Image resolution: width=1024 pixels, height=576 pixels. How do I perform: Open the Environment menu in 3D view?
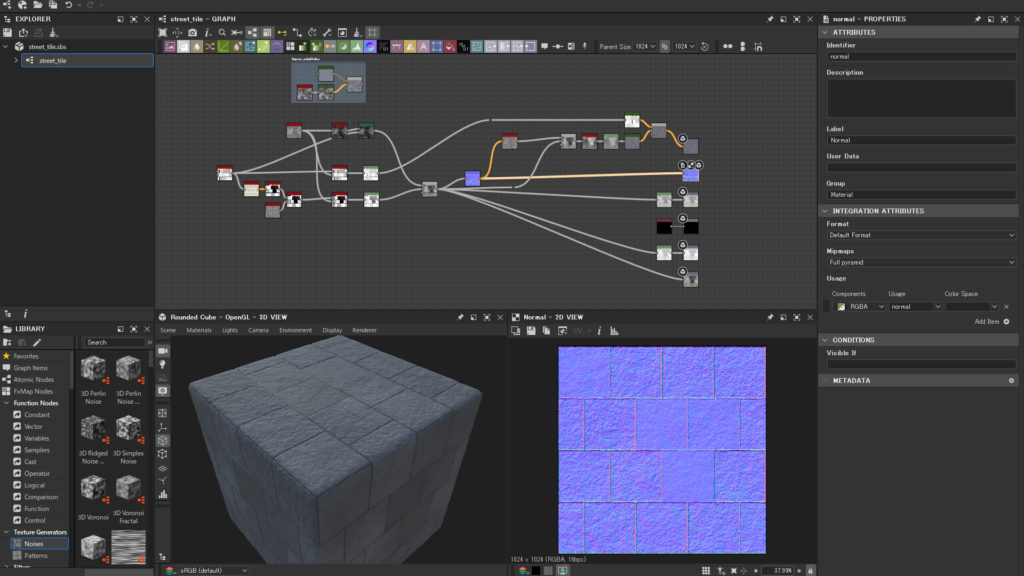pyautogui.click(x=295, y=330)
